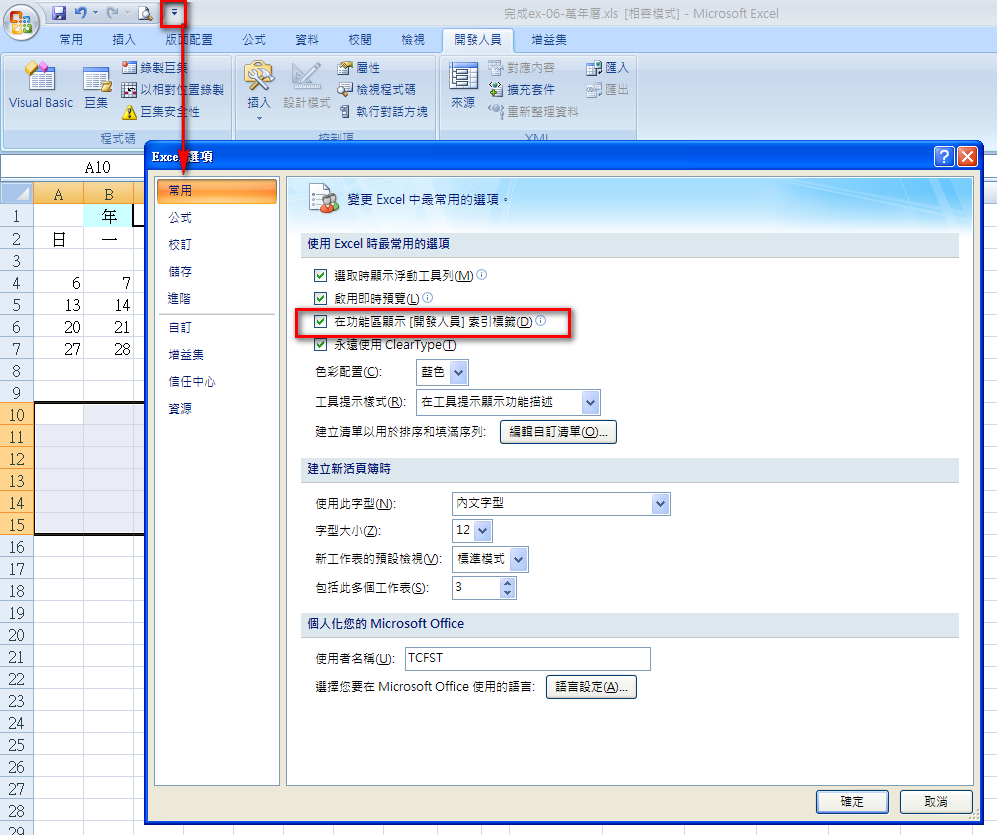Select 儲存 category in options list

tap(216, 272)
